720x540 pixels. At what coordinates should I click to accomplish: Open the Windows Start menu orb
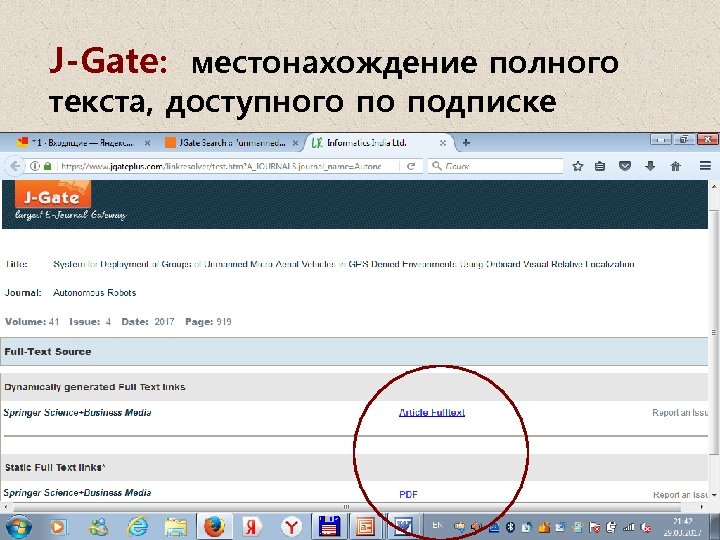click(17, 526)
